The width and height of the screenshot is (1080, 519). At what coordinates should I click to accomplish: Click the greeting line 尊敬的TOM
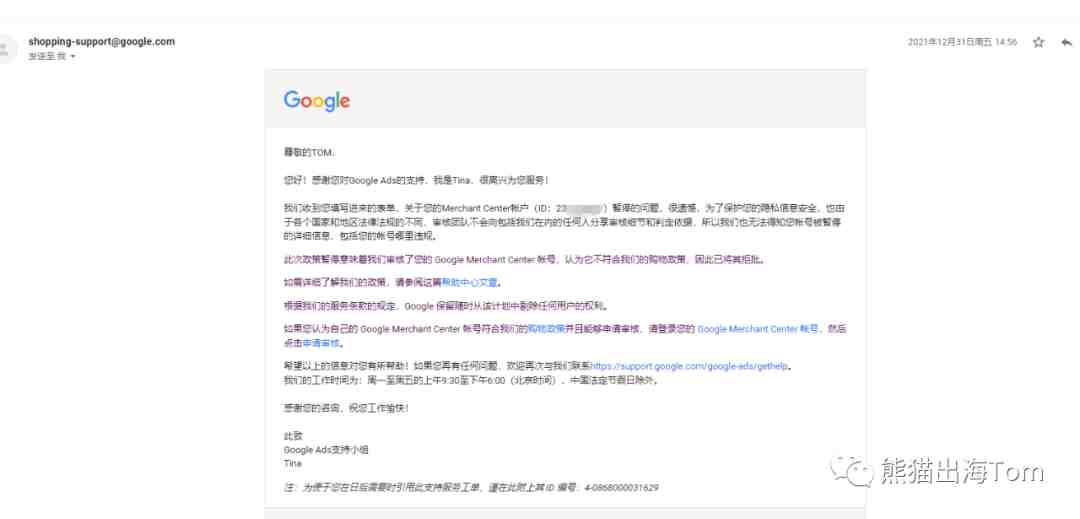pyautogui.click(x=308, y=152)
